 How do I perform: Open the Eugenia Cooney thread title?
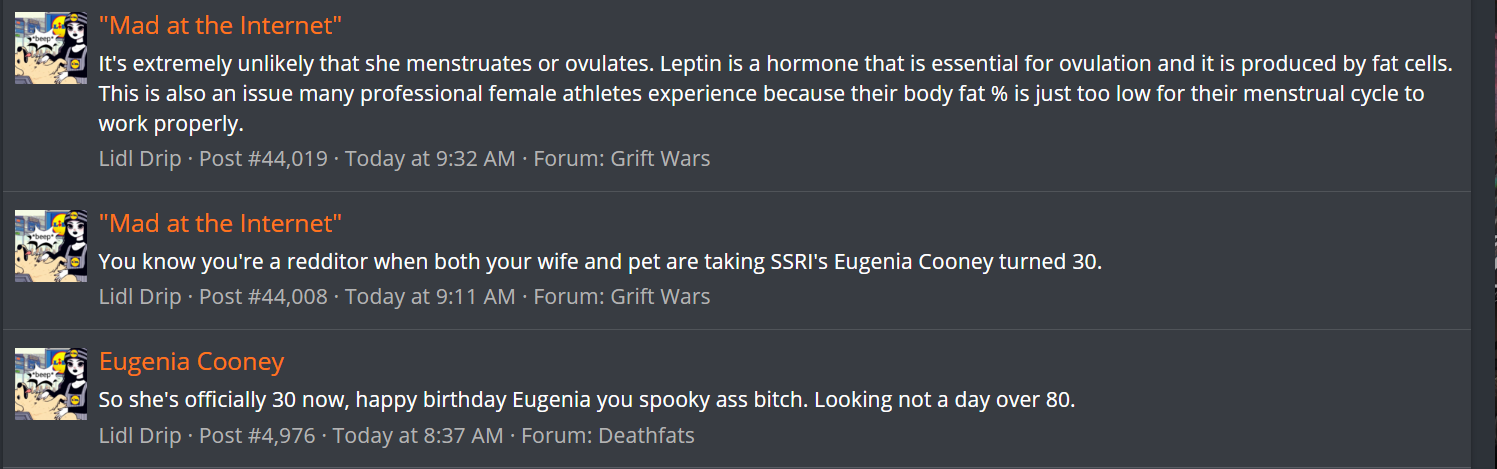pyautogui.click(x=191, y=361)
